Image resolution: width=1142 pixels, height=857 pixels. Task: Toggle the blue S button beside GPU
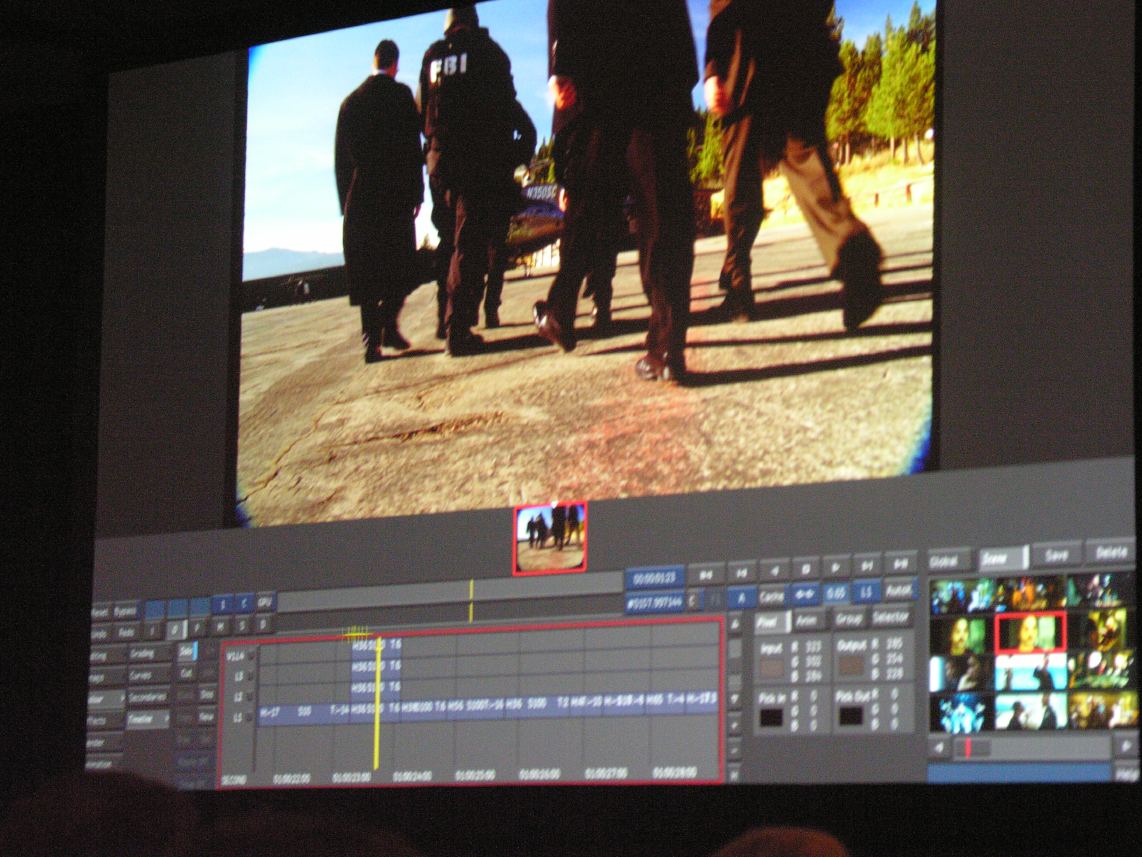click(223, 604)
